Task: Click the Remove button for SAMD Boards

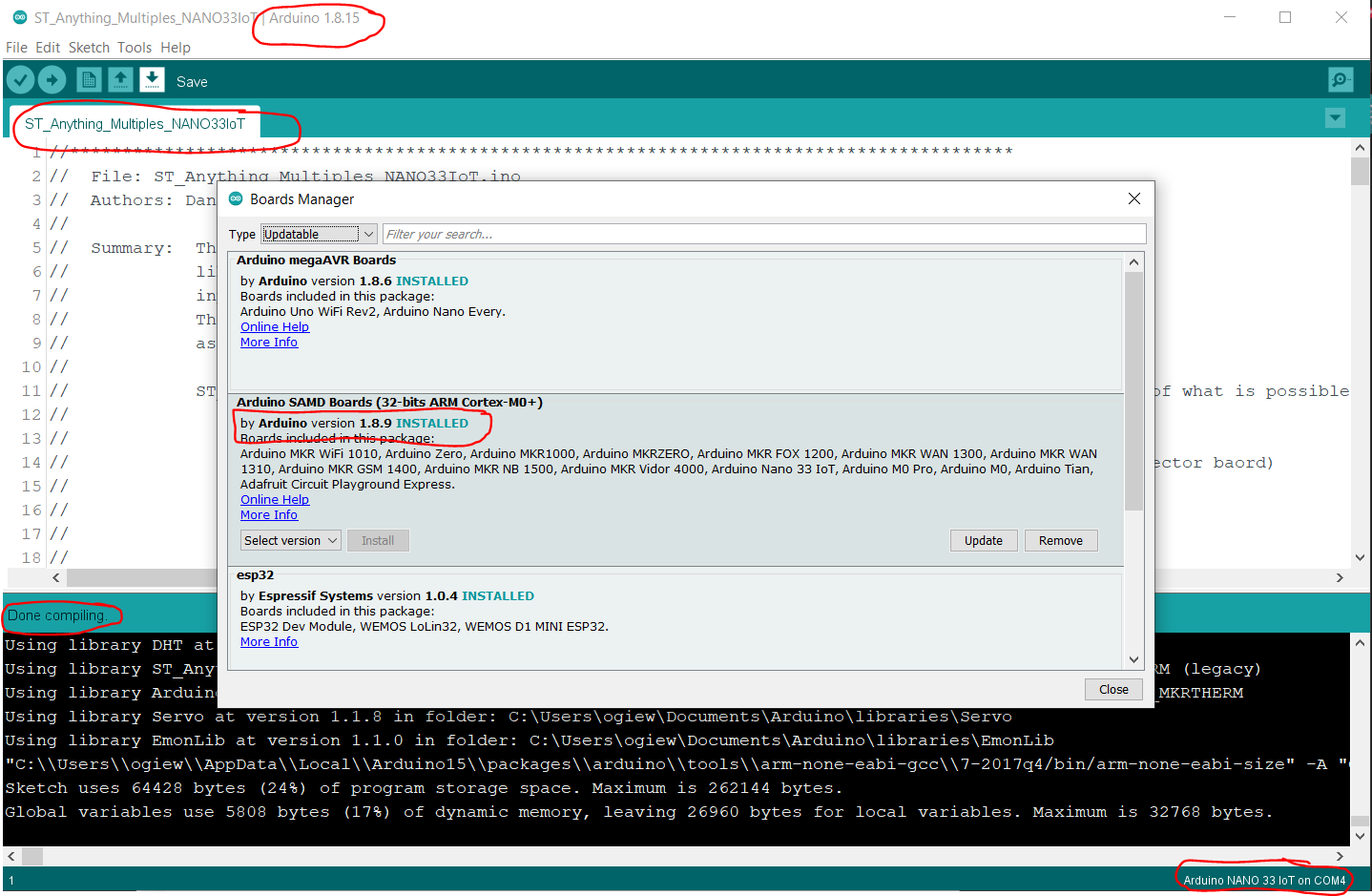Action: click(1061, 541)
